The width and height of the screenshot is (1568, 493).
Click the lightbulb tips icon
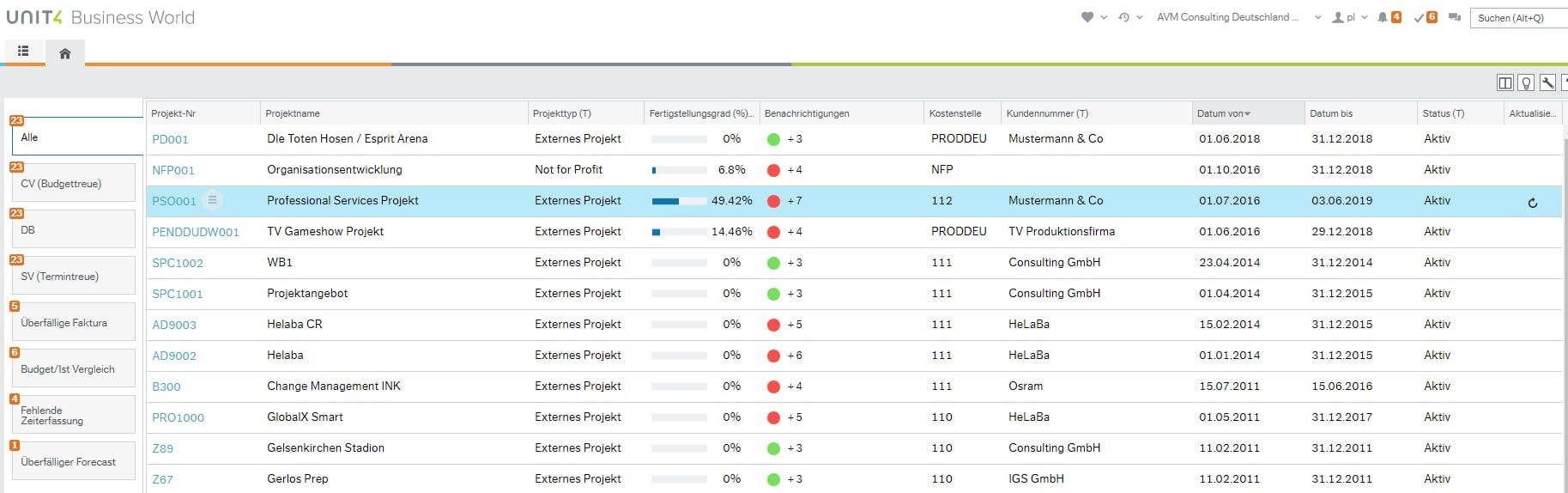tap(1526, 82)
